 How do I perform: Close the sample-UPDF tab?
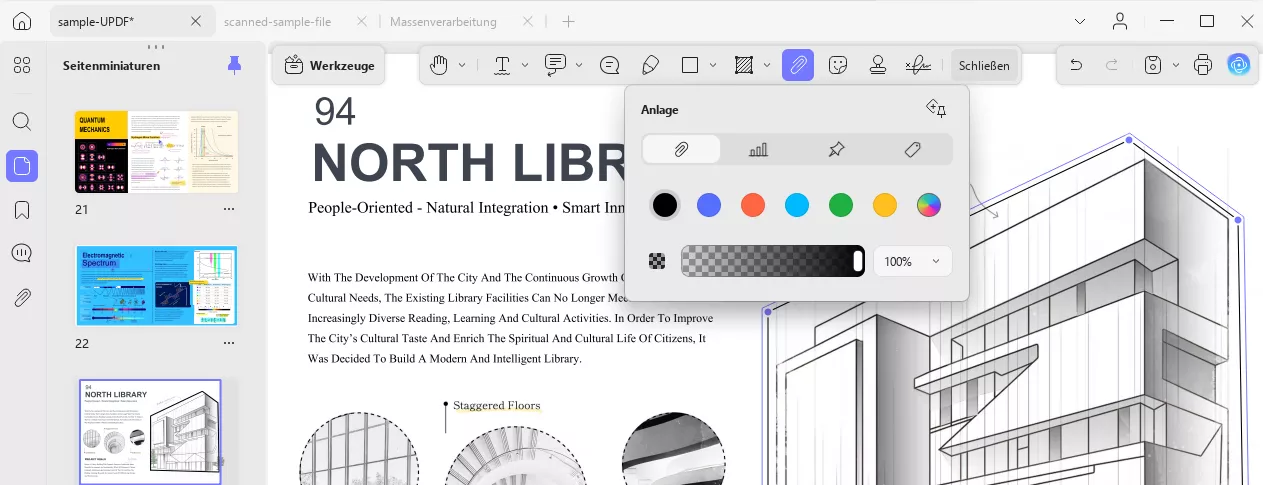pos(196,21)
